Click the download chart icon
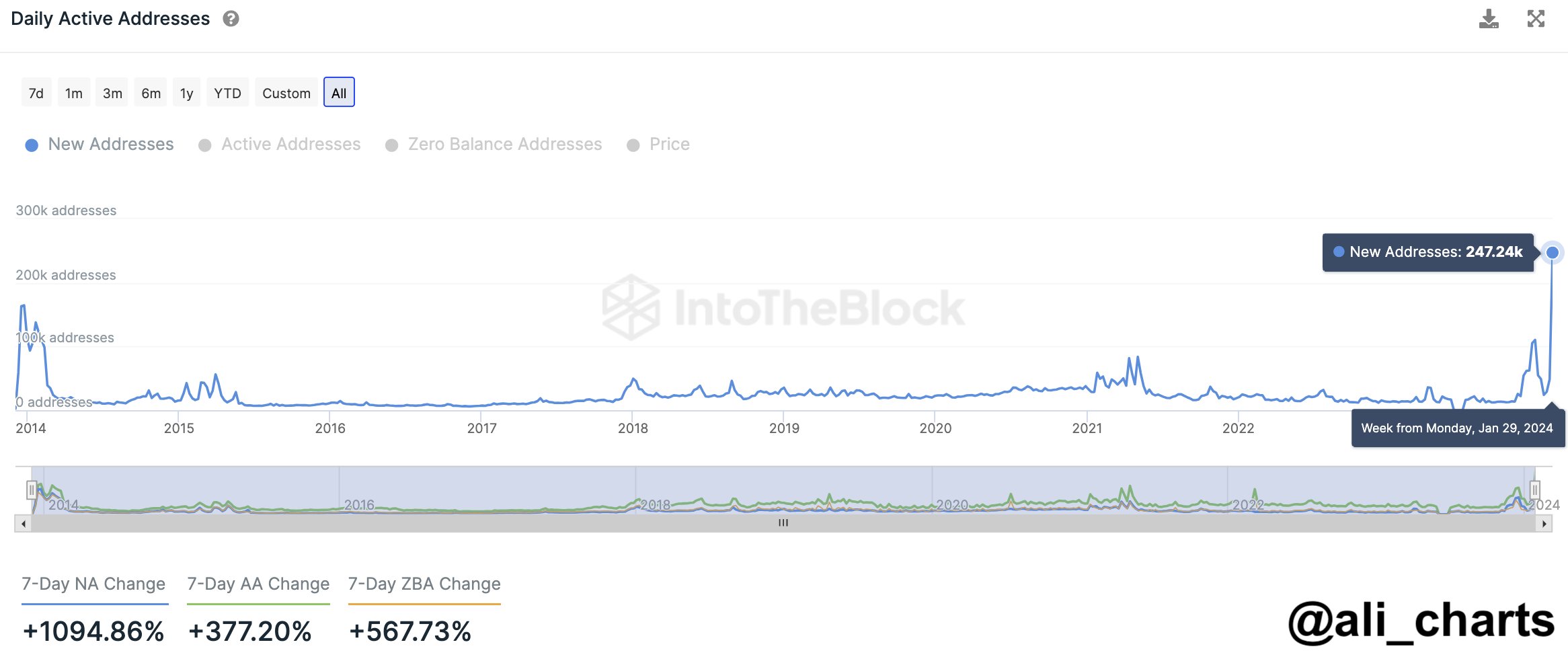 click(1489, 19)
